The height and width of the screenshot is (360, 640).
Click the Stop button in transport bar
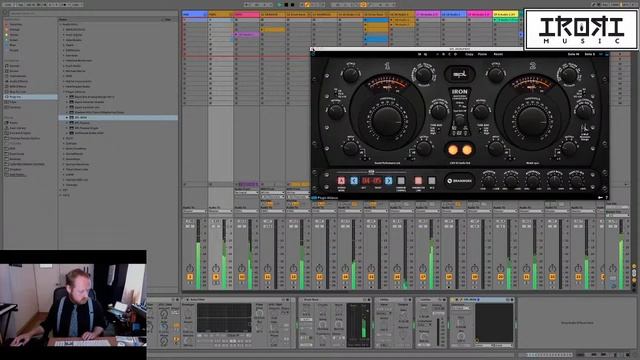(x=286, y=4)
